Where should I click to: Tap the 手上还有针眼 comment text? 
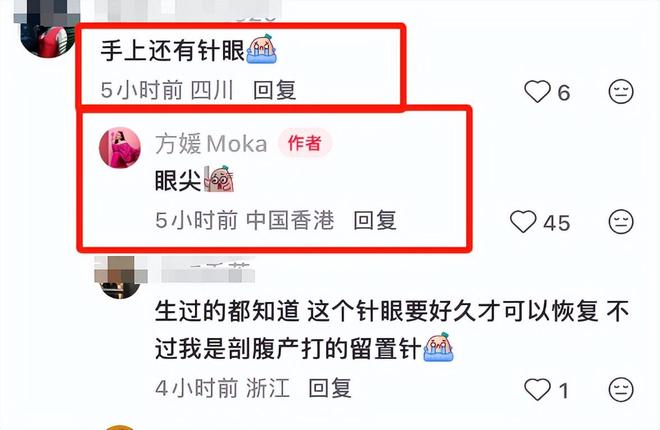click(173, 50)
